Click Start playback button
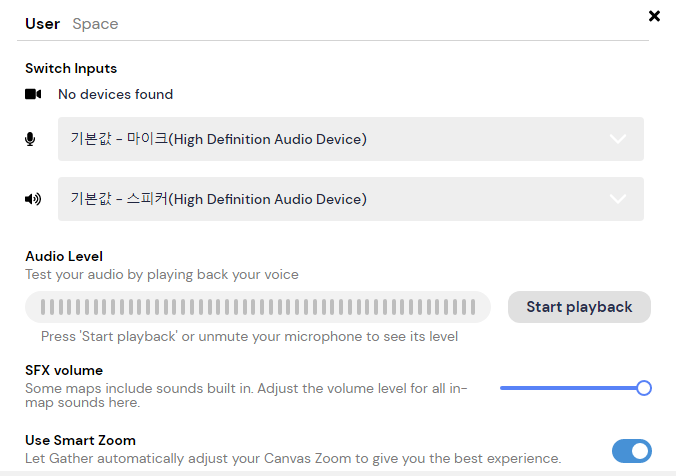 pos(579,307)
